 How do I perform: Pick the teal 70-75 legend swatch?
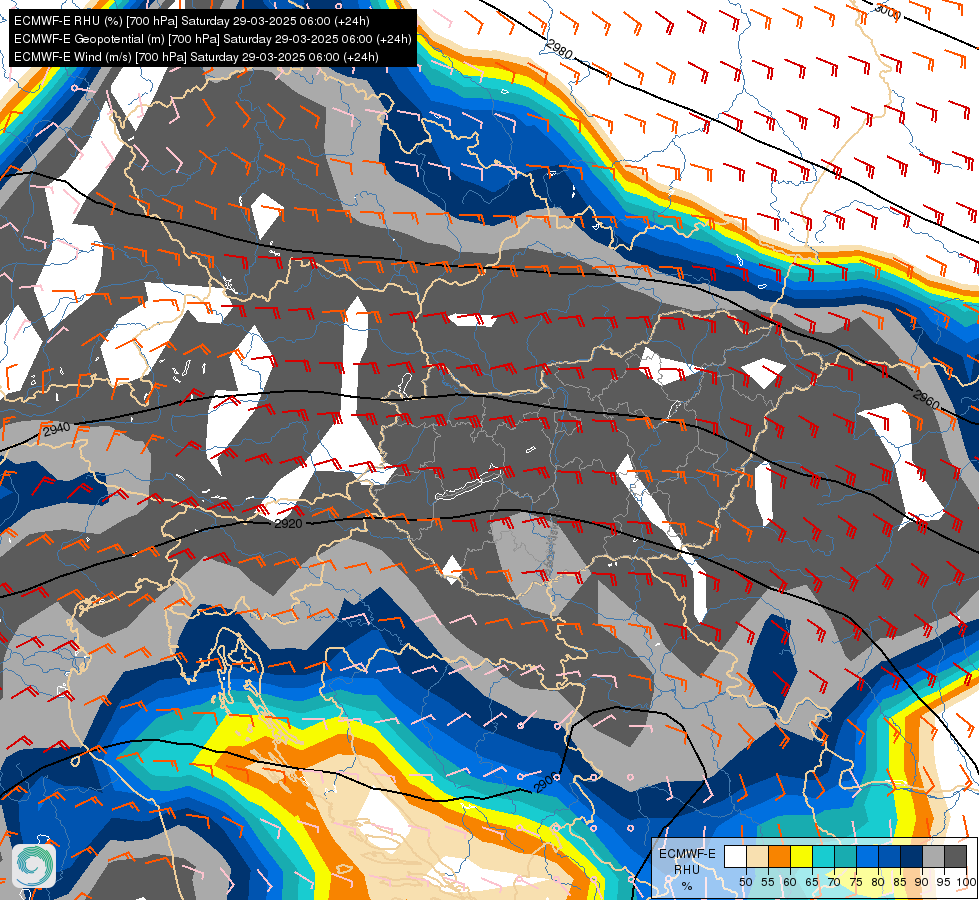click(845, 856)
